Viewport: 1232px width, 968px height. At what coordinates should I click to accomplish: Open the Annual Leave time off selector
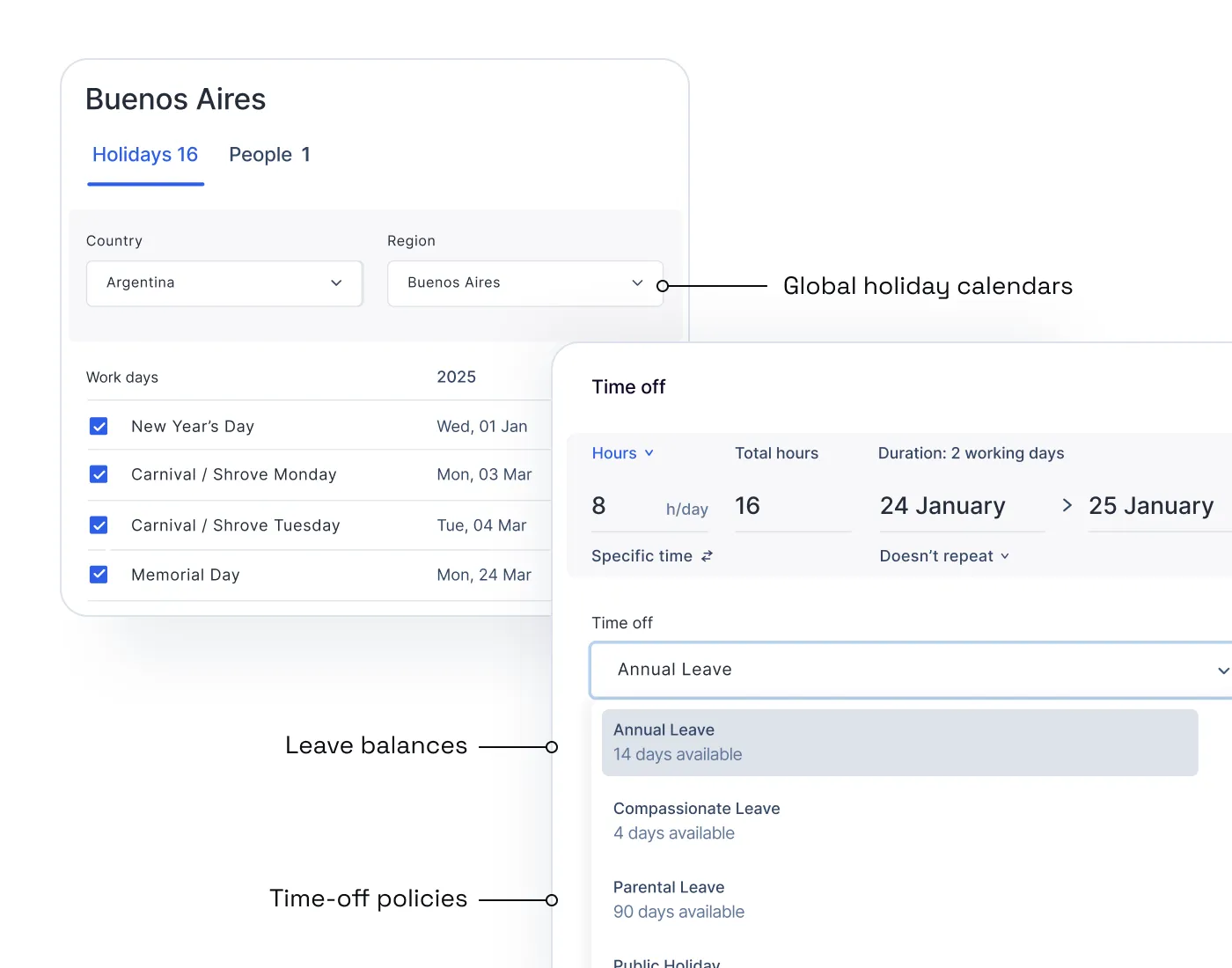911,670
